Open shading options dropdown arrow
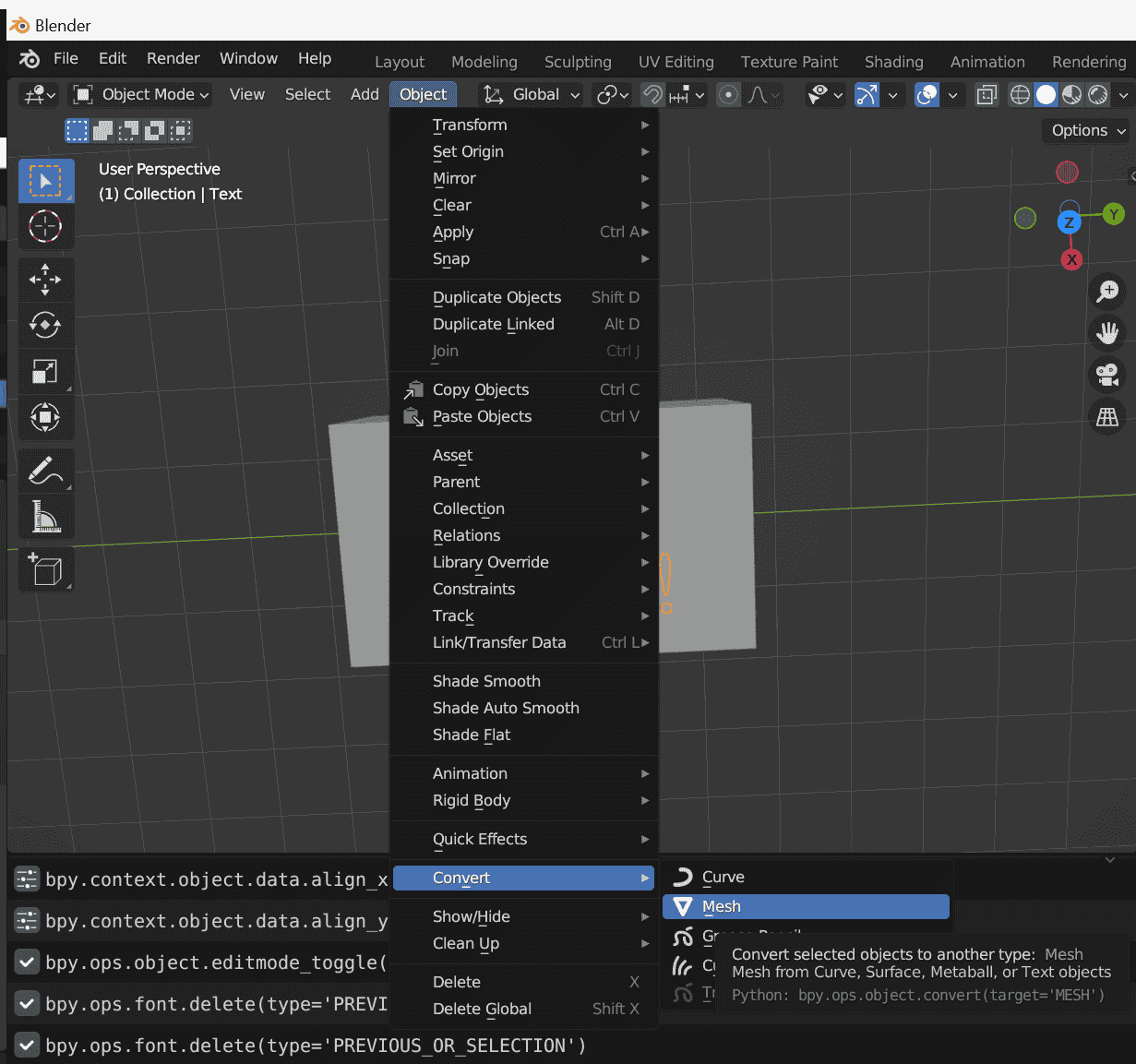The width and height of the screenshot is (1136, 1064). click(1123, 94)
